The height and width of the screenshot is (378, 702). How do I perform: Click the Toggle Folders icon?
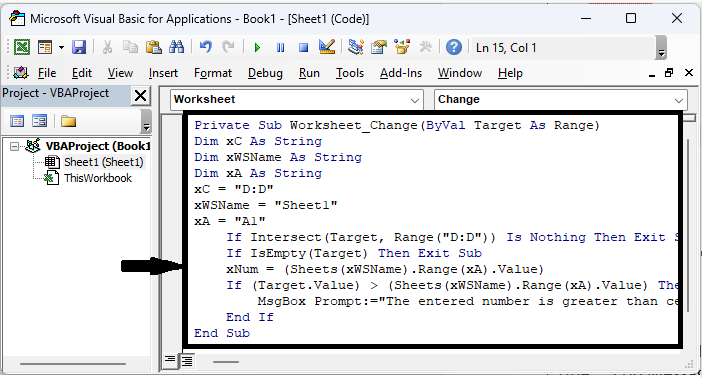(68, 121)
